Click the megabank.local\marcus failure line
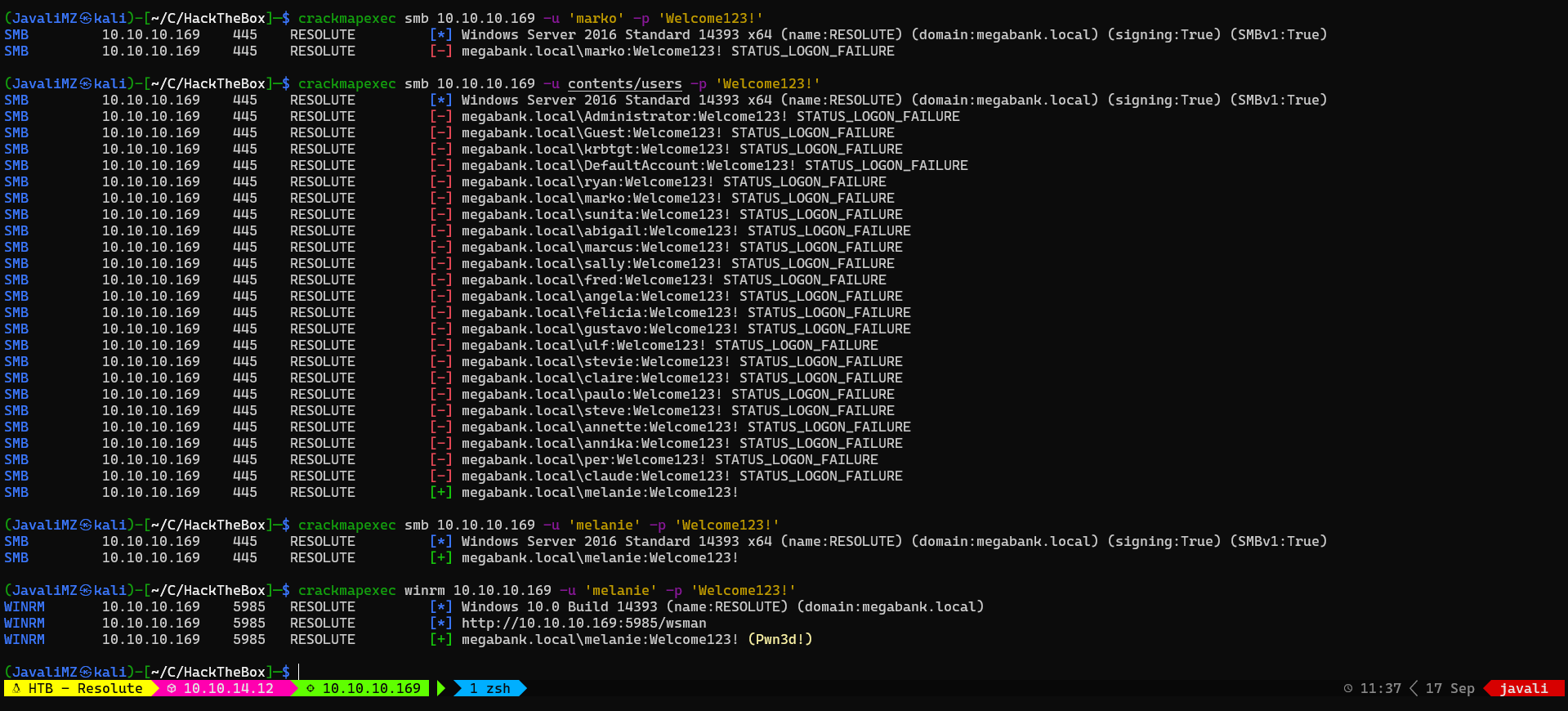The image size is (1568, 711). (682, 247)
